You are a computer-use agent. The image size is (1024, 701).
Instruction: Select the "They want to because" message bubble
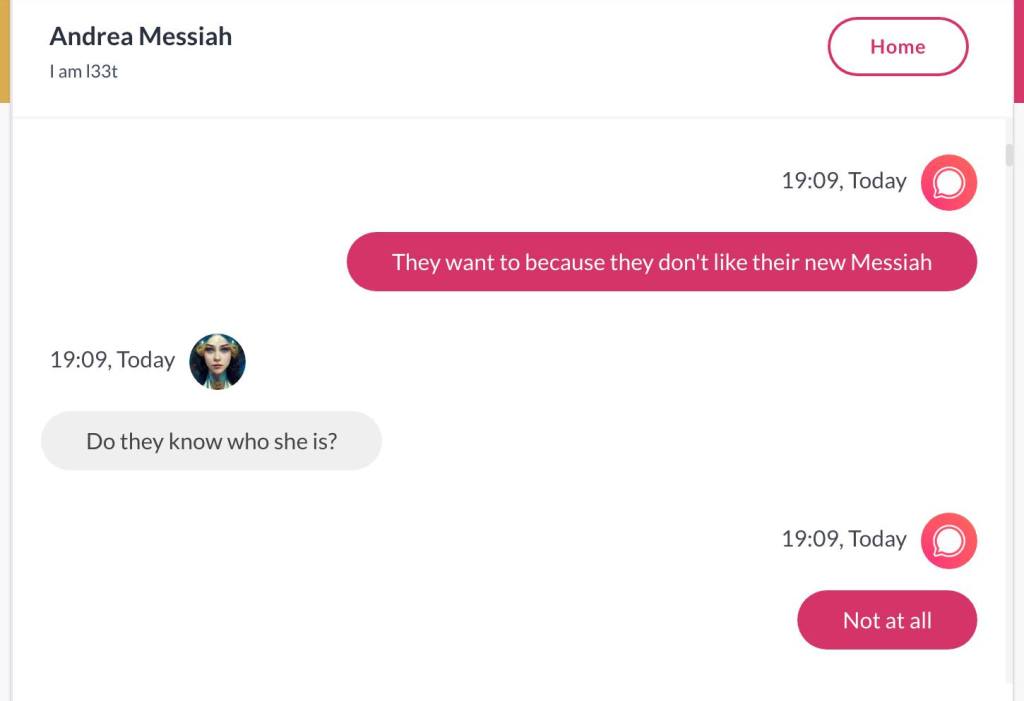tap(661, 262)
